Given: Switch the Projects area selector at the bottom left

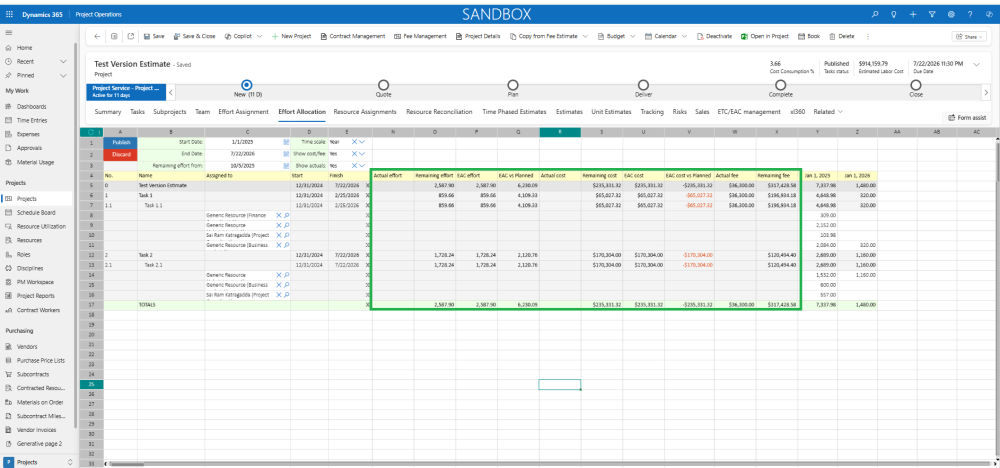Looking at the screenshot, I should point(39,462).
